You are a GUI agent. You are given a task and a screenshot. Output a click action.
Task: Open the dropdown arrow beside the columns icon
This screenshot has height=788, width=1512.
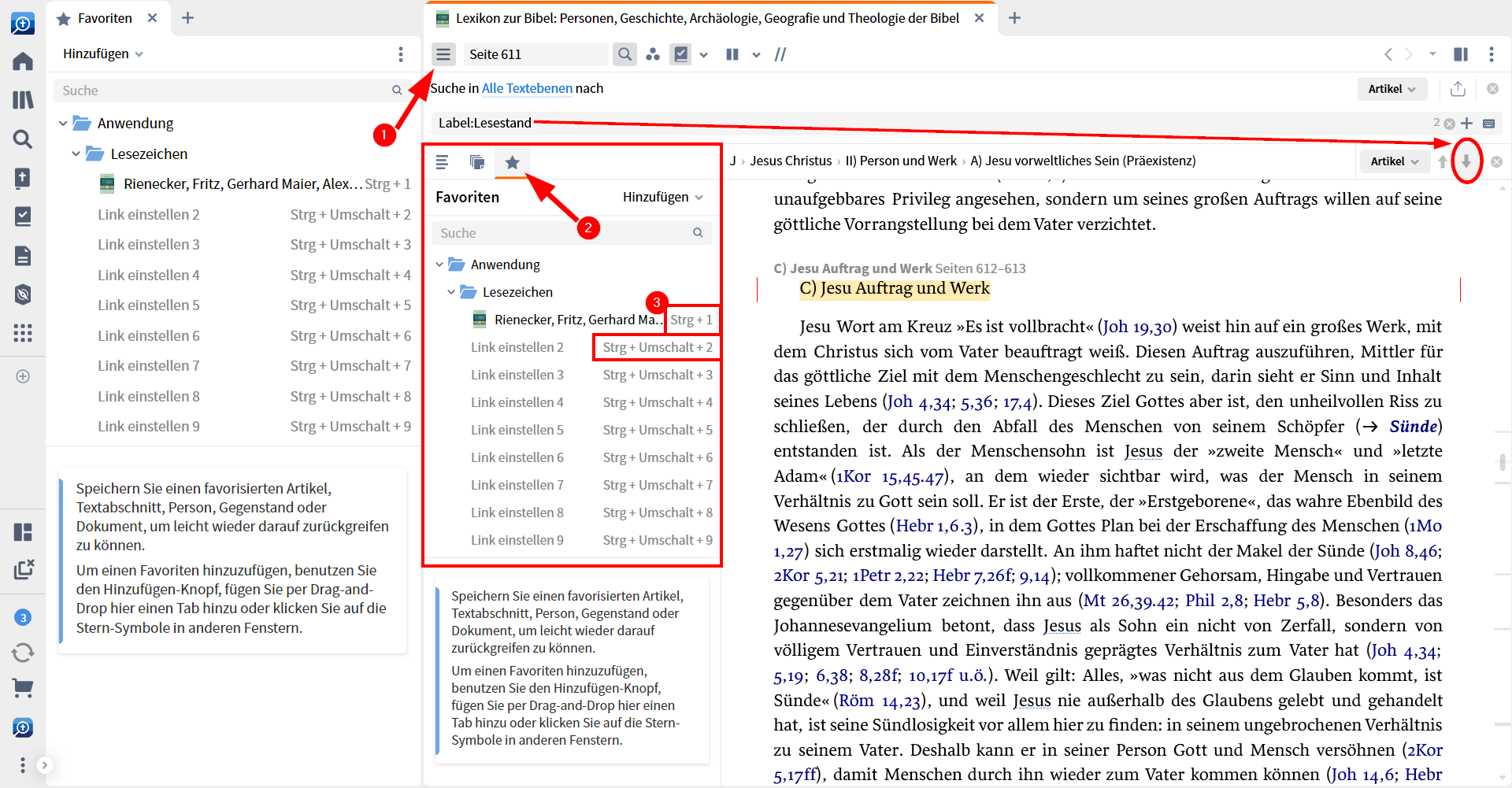[x=757, y=54]
